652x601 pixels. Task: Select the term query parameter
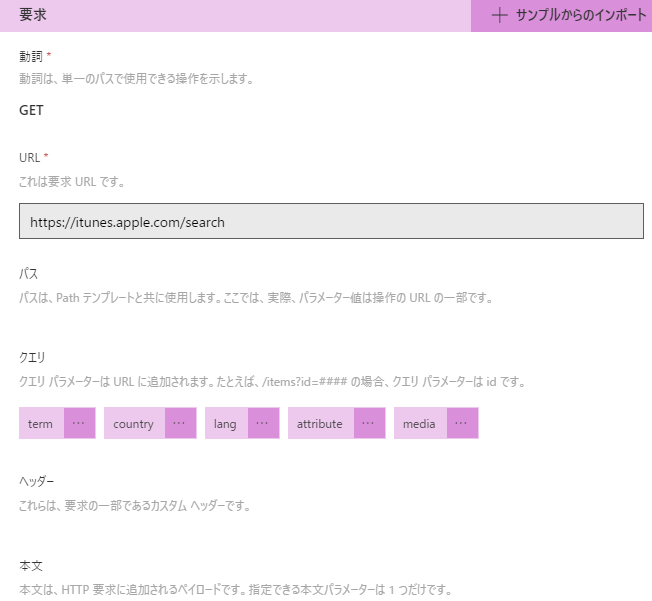(42, 423)
